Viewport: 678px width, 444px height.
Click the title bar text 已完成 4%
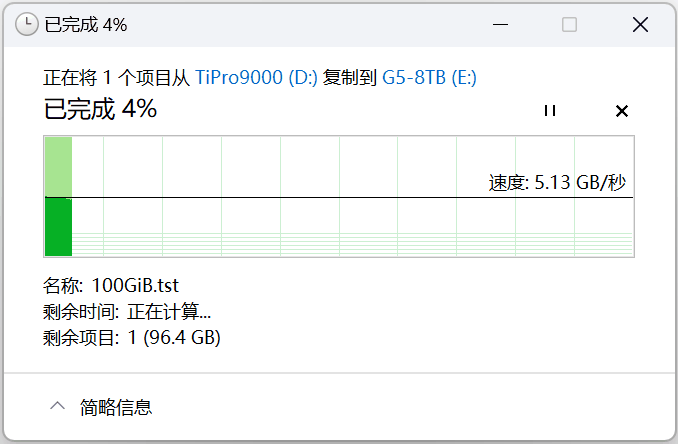tap(86, 25)
